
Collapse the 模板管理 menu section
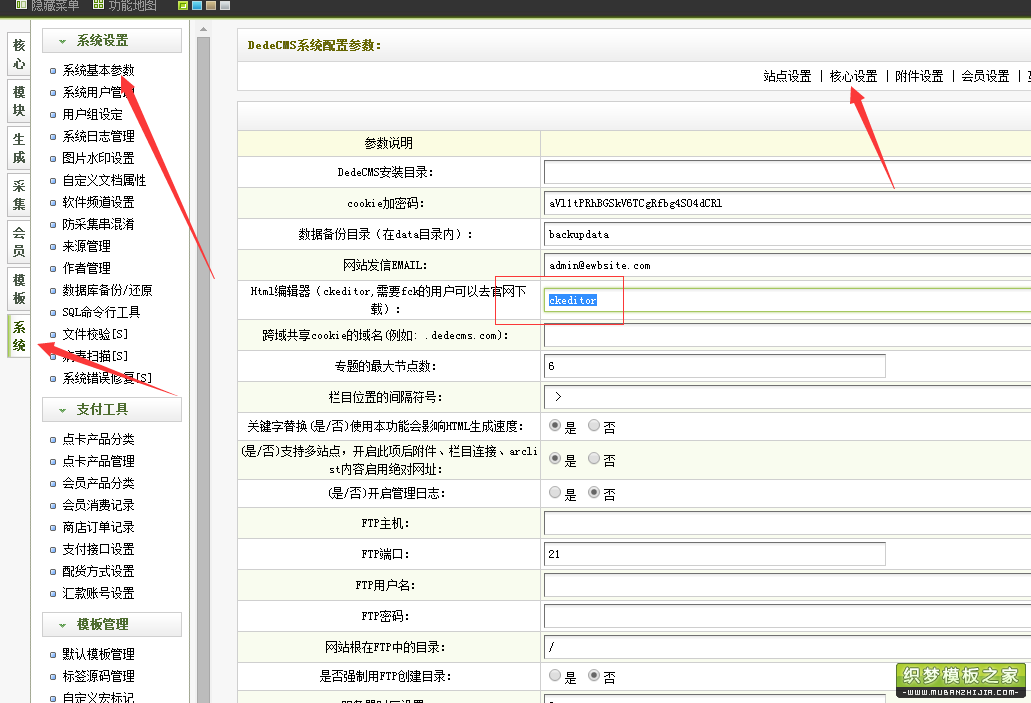[x=112, y=624]
